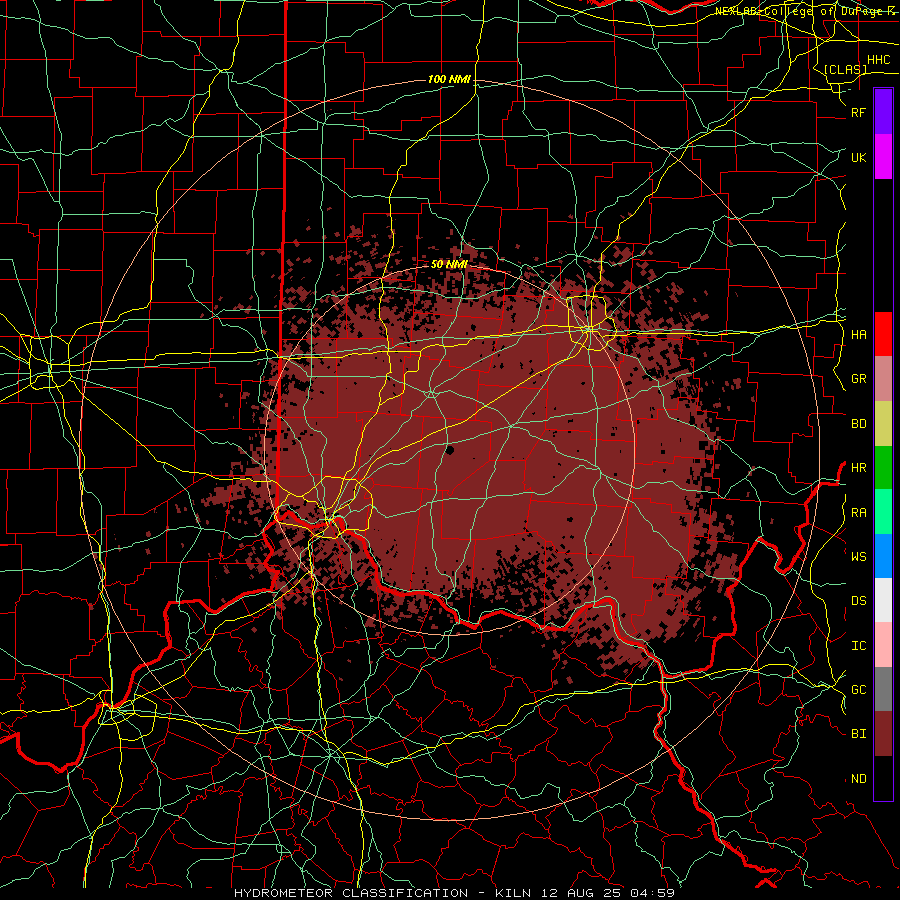Click the ND legend label
Image resolution: width=900 pixels, height=900 pixels.
click(x=858, y=779)
